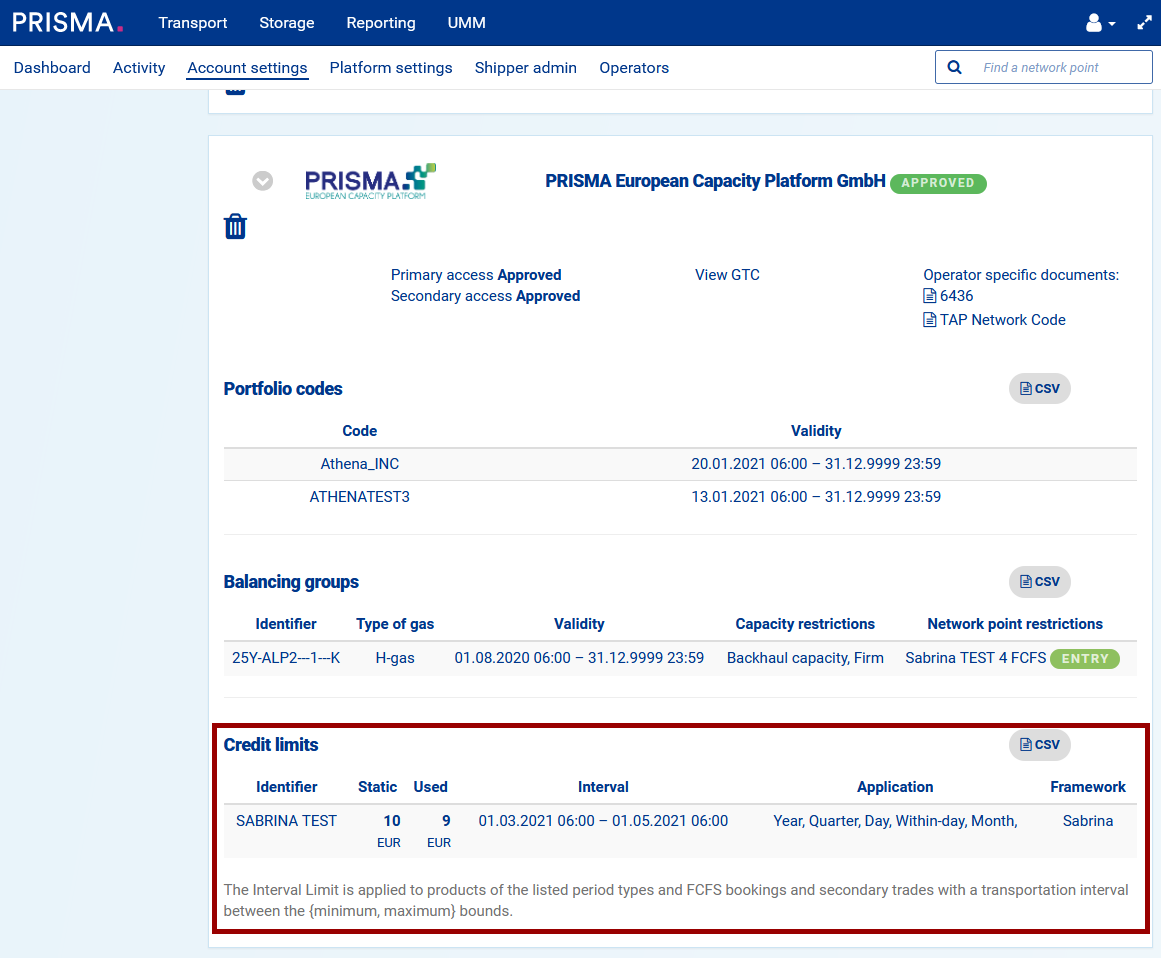Go to the Dashboard tab

pos(52,68)
